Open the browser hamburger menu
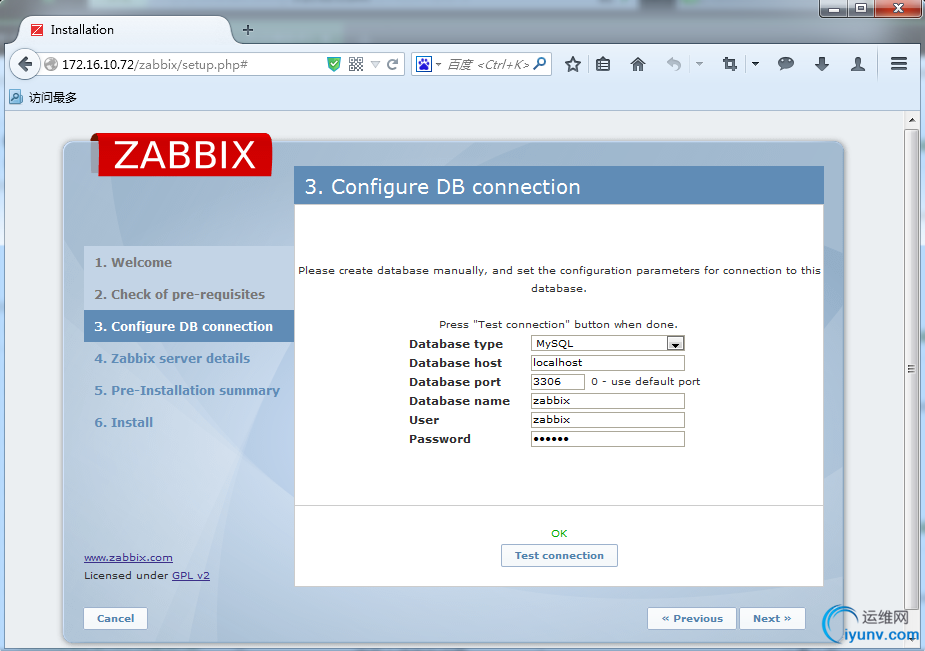 [x=898, y=64]
